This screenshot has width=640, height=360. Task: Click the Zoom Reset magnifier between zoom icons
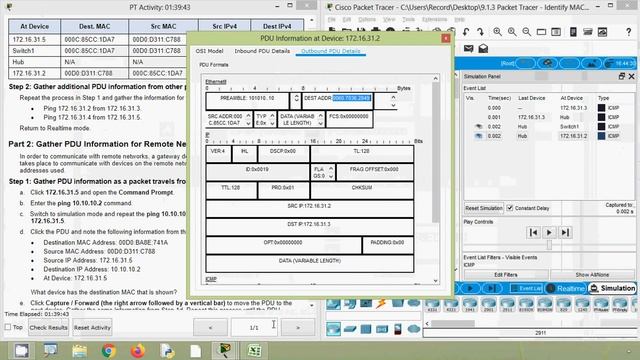pyautogui.click(x=512, y=32)
